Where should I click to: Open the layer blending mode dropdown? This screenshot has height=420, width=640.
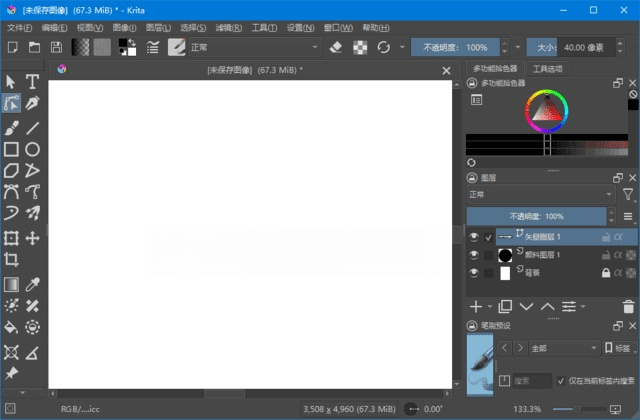coord(540,194)
